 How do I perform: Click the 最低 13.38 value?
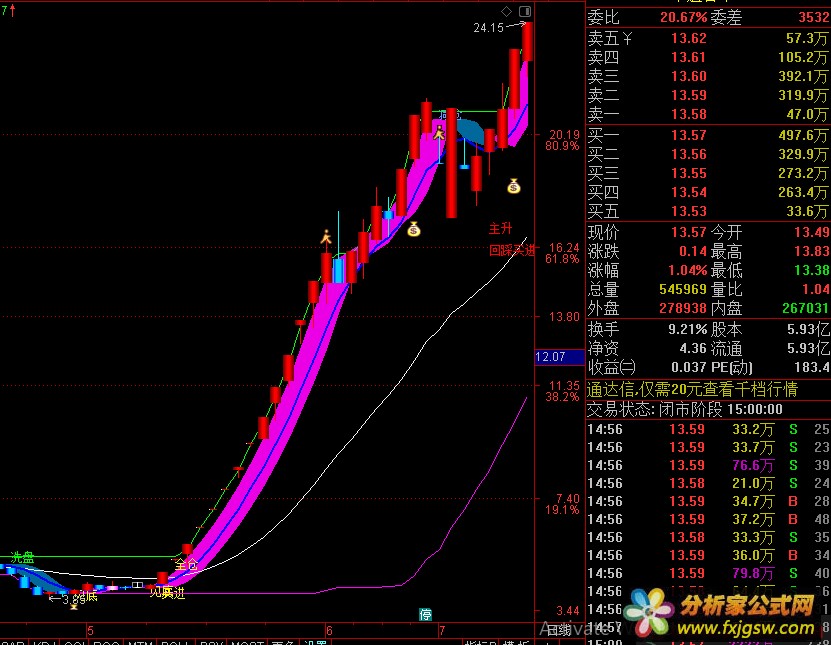point(811,270)
